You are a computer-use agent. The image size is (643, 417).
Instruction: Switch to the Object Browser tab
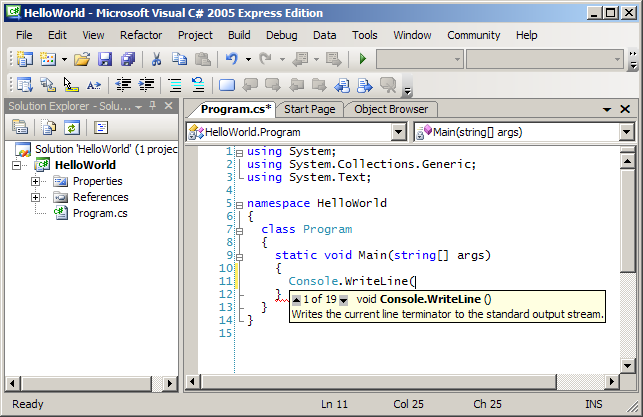(x=391, y=109)
